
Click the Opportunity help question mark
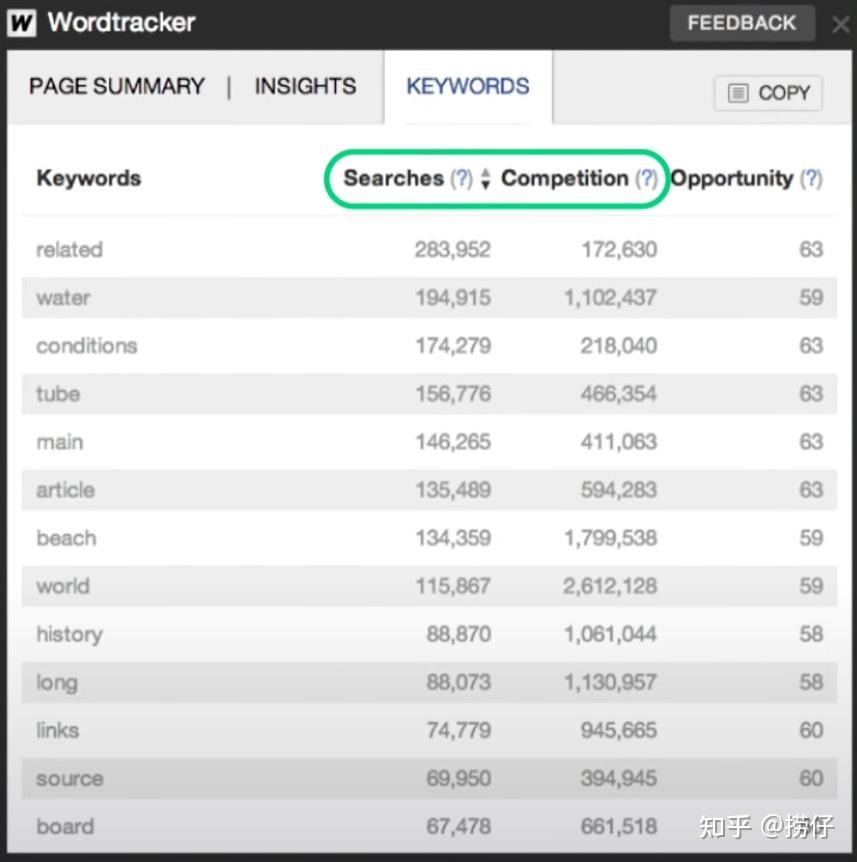click(811, 179)
